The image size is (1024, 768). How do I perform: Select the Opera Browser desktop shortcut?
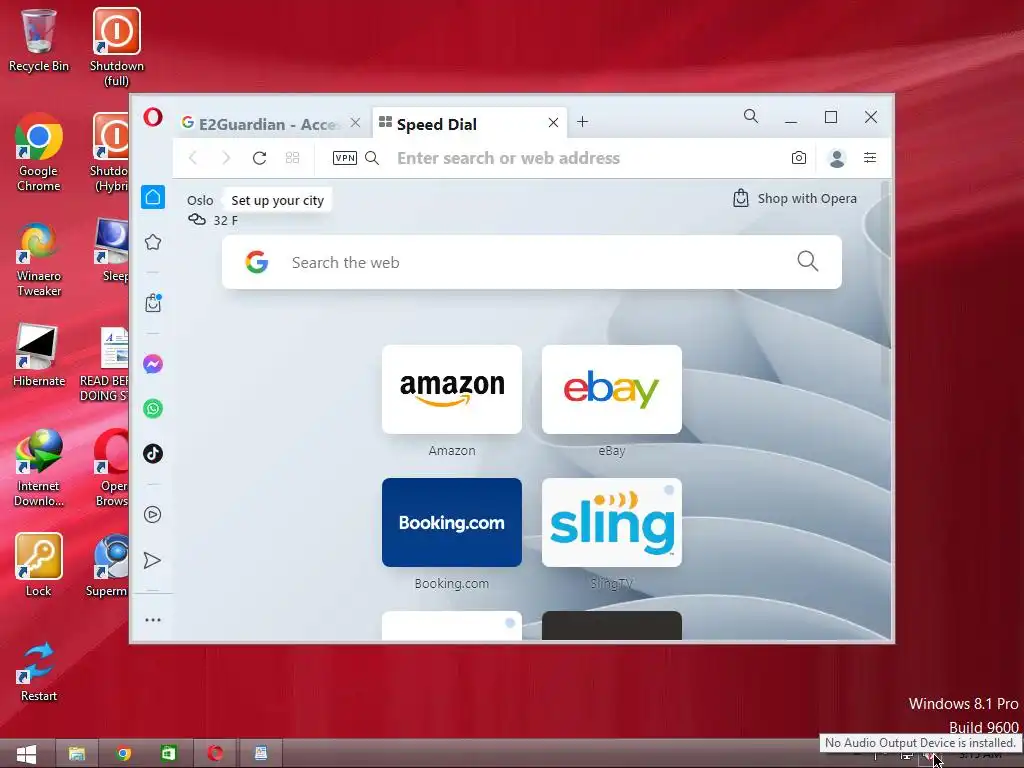click(x=111, y=468)
